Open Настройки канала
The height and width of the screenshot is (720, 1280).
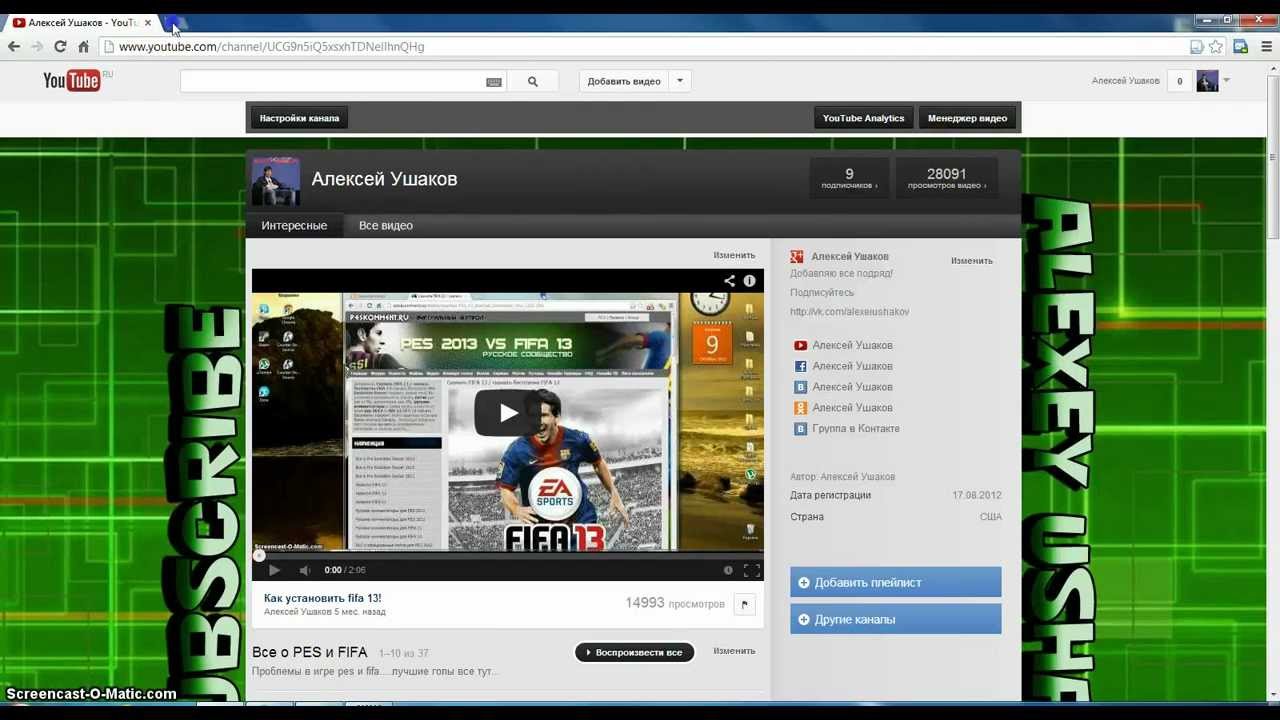[x=299, y=118]
